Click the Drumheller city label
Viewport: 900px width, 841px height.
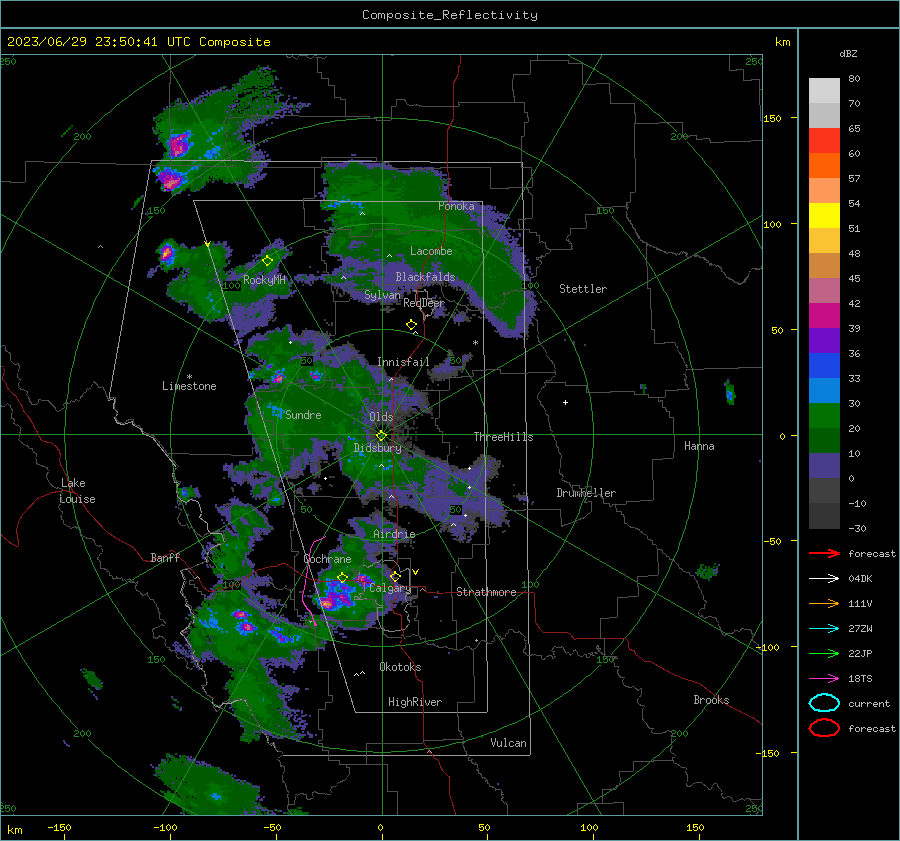tap(586, 493)
